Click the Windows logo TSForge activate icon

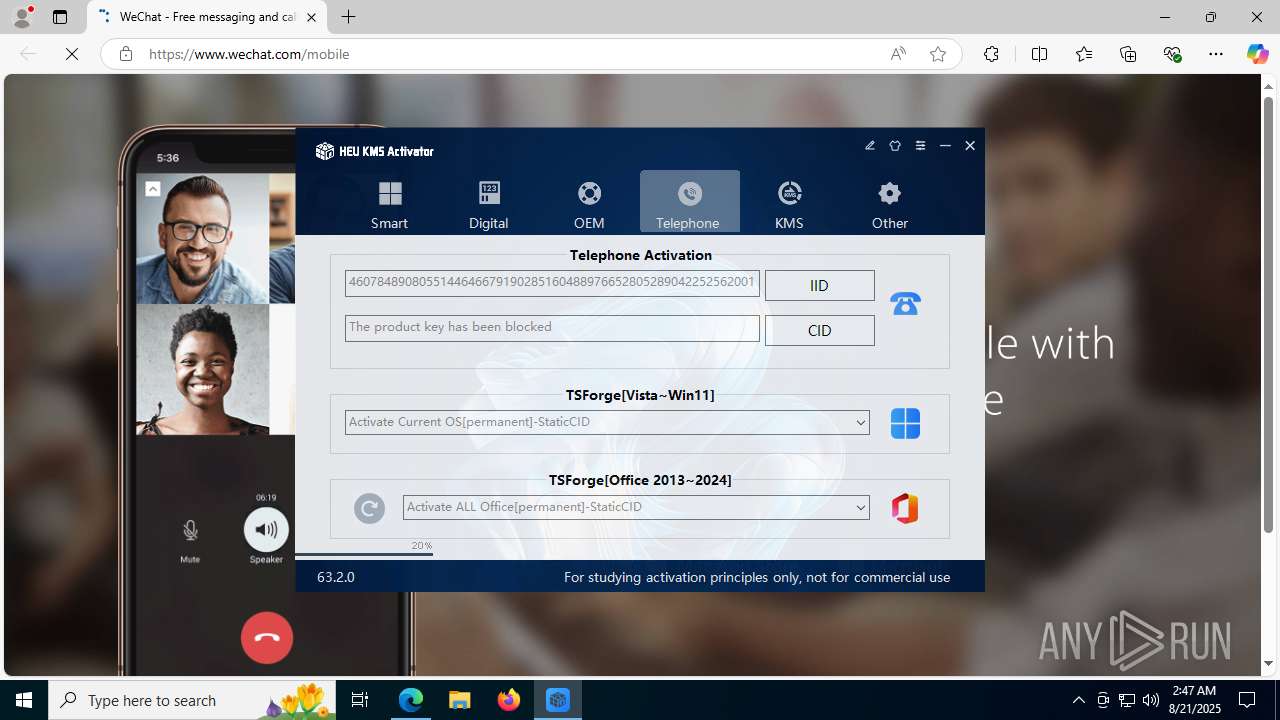[905, 423]
